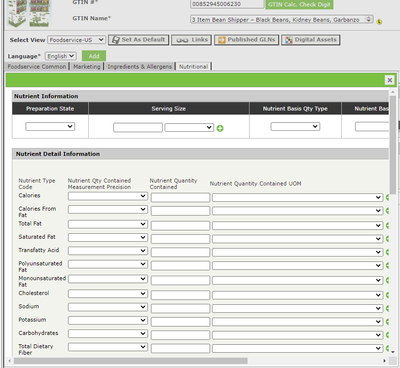
Task: Open the Links button
Action: click(191, 40)
